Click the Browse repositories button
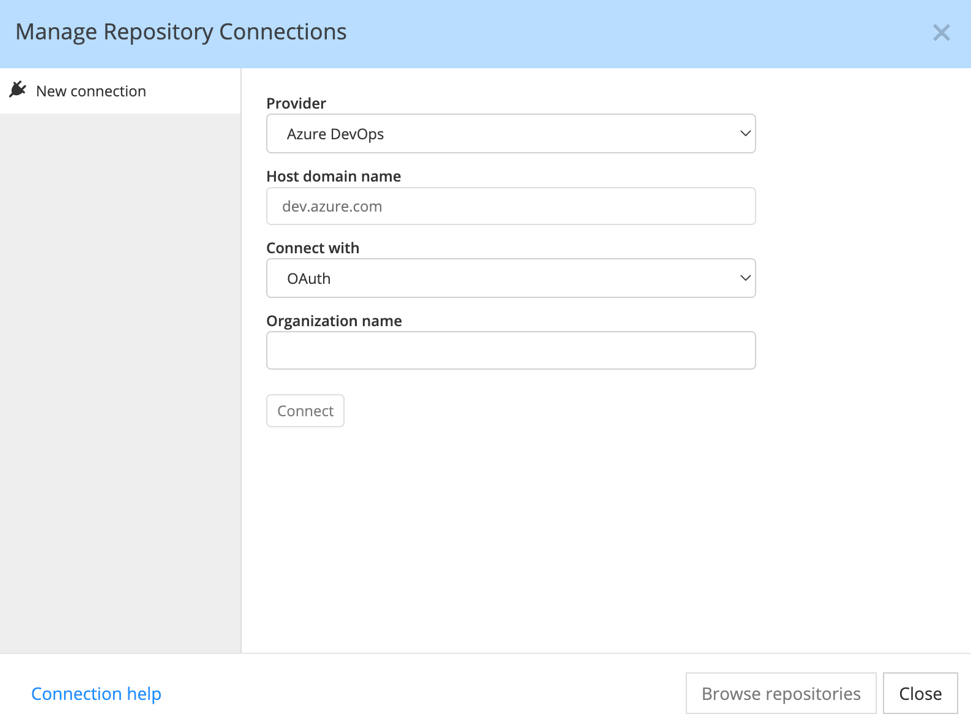The height and width of the screenshot is (723, 971). [781, 693]
